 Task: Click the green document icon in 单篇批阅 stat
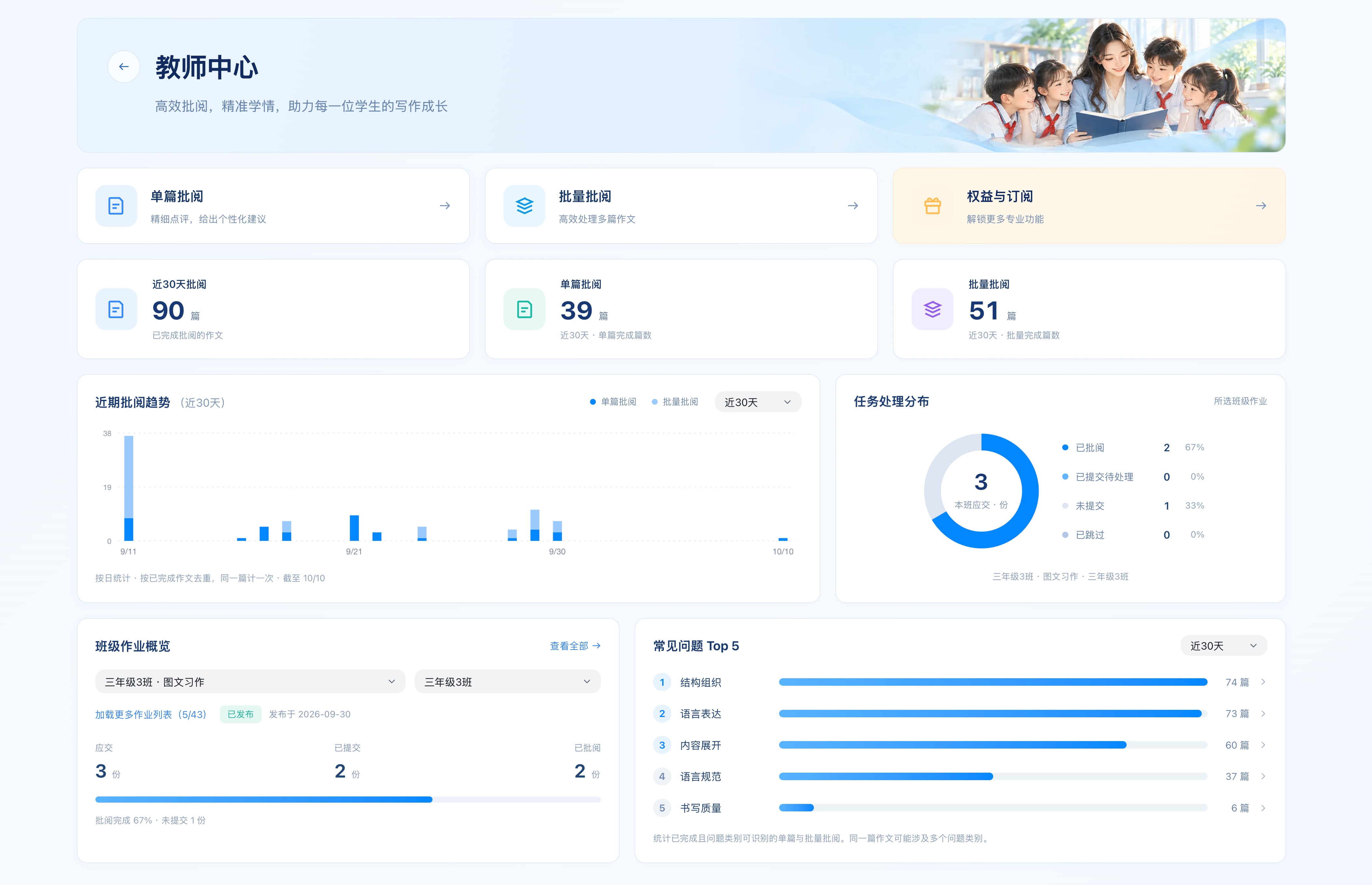point(524,309)
